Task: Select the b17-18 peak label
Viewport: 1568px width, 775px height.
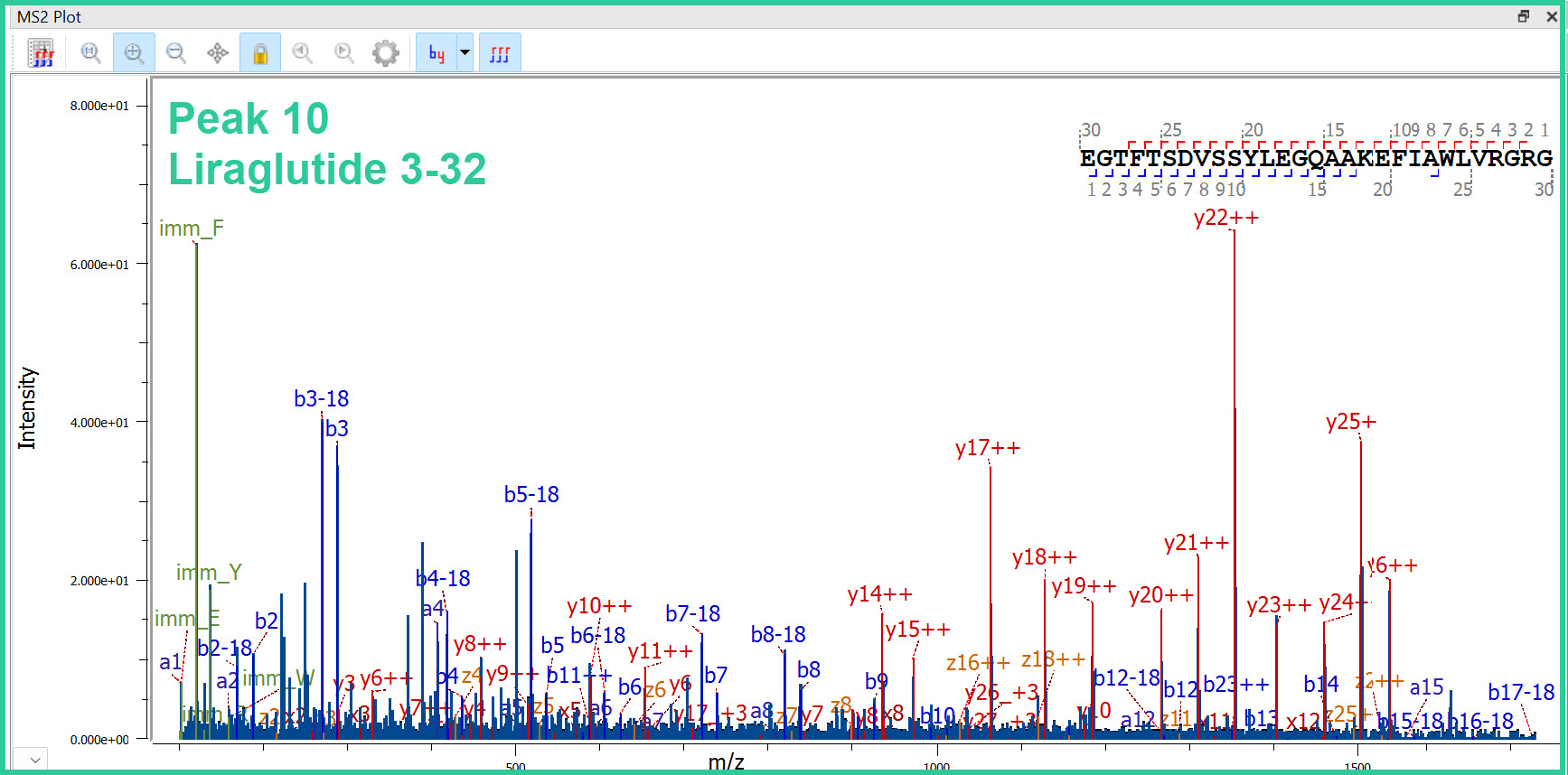Action: (x=1521, y=692)
